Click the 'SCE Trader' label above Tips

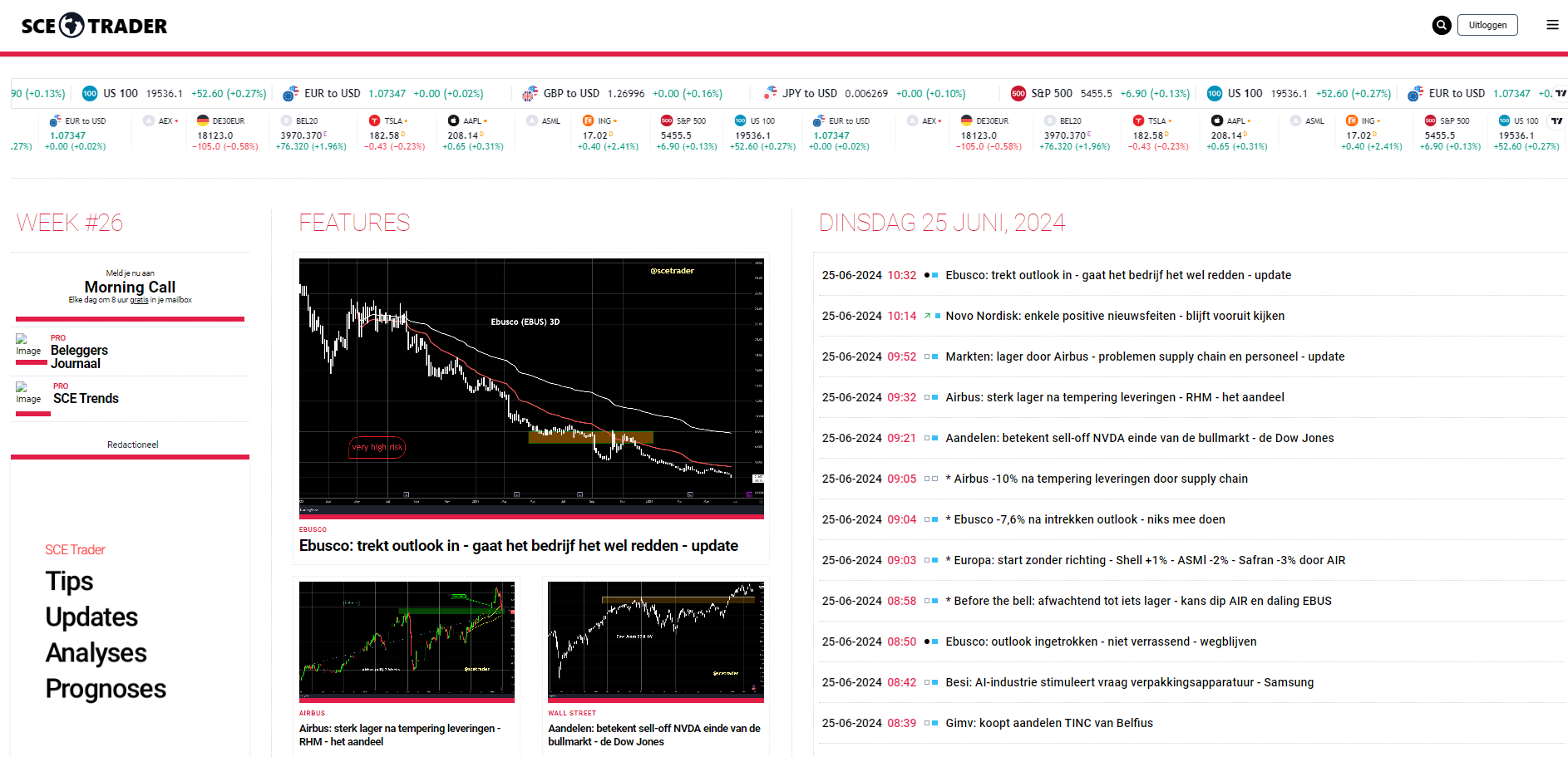coord(75,550)
